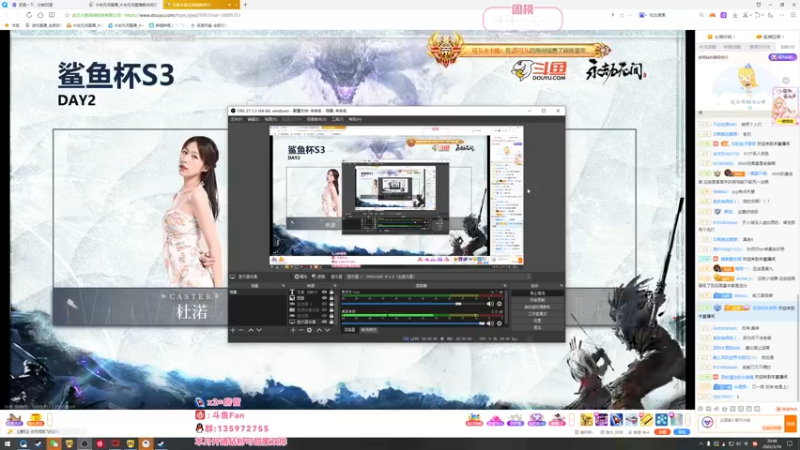Toggle lock on text source in OBS
Screen dimensions: 800x450
pos(332,292)
